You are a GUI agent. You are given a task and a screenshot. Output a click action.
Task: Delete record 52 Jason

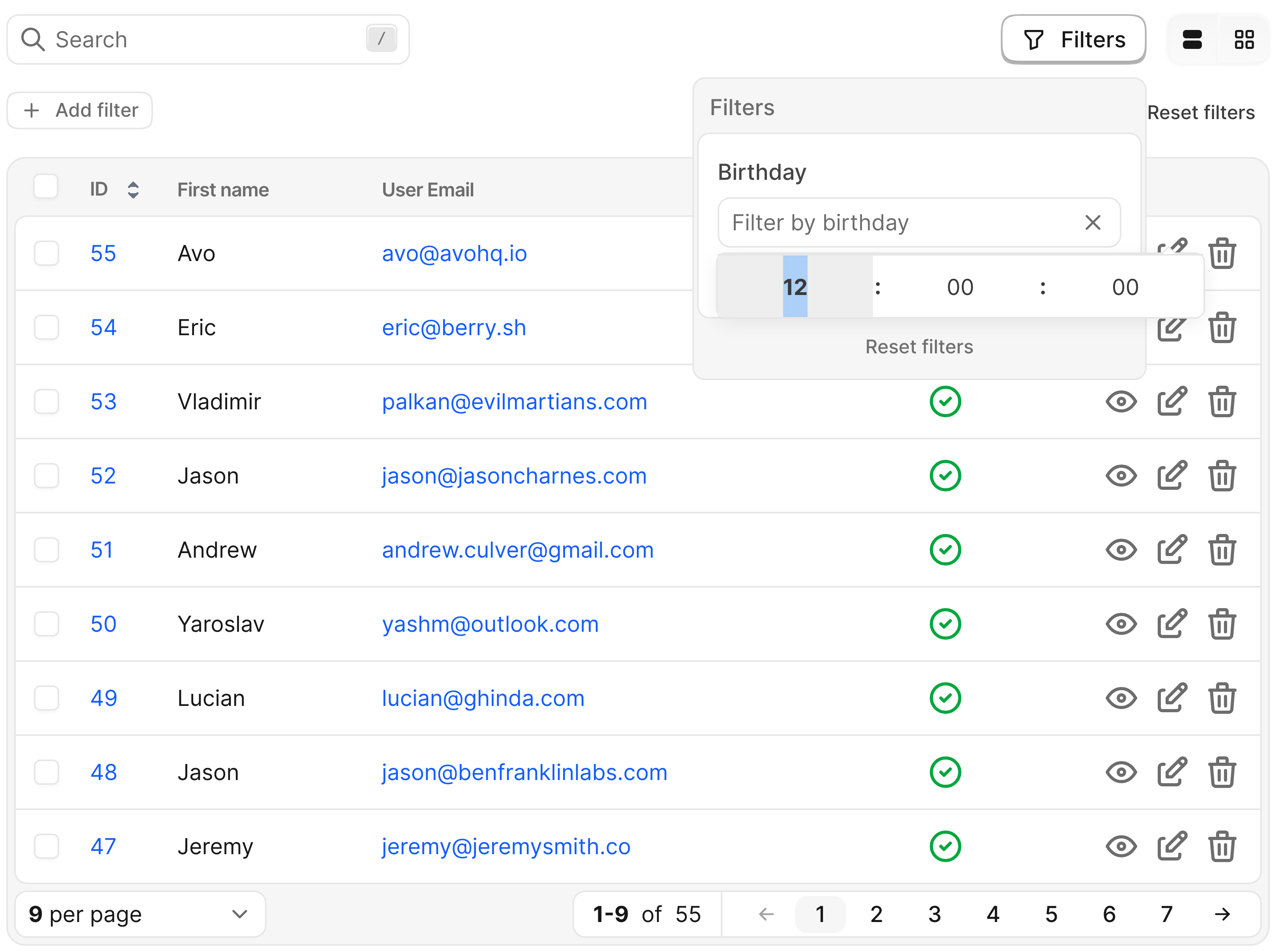[1222, 476]
